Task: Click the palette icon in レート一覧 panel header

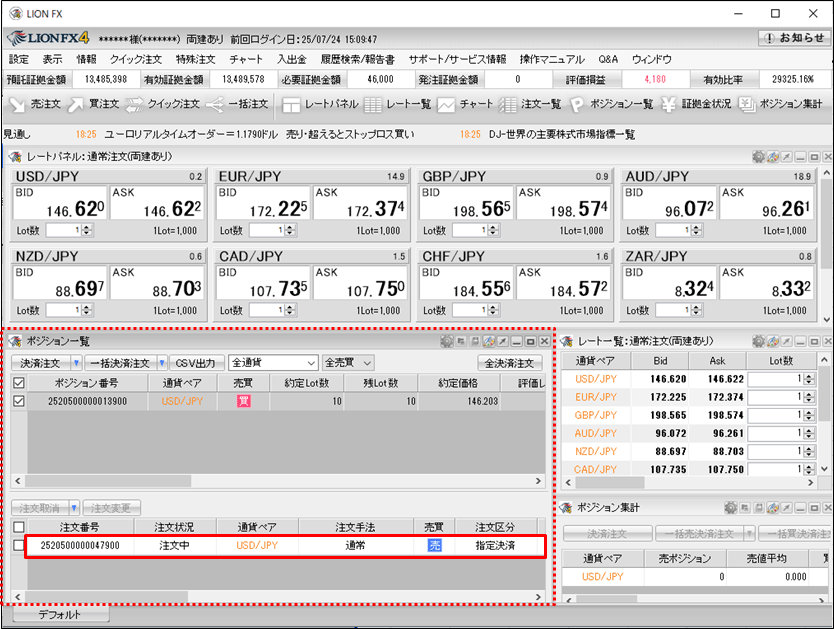Action: coord(773,341)
